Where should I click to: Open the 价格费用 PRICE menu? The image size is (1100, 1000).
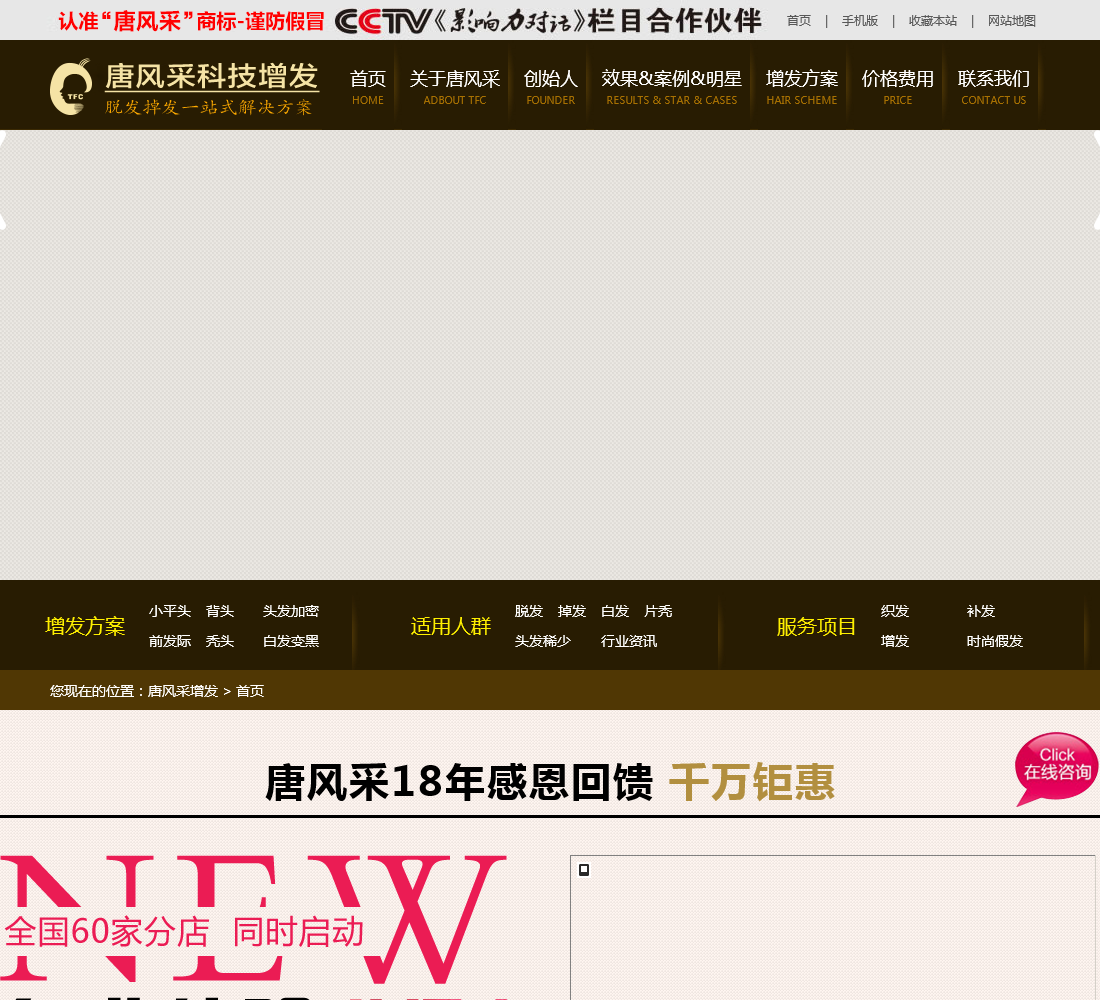897,87
